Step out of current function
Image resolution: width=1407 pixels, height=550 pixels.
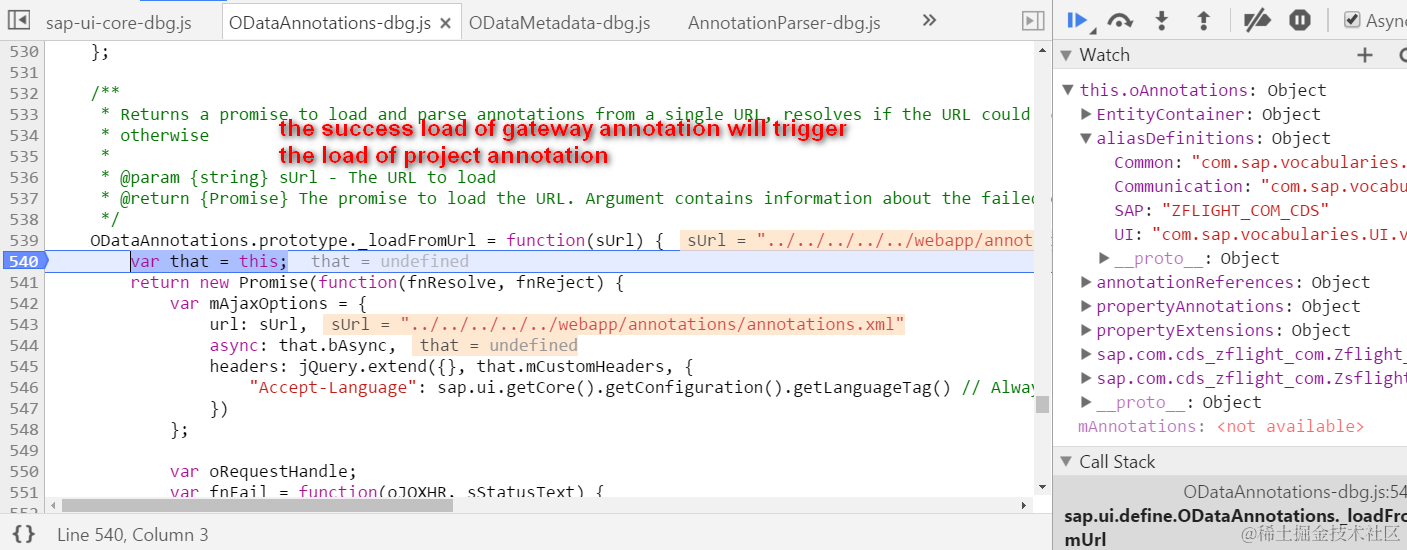point(1204,20)
